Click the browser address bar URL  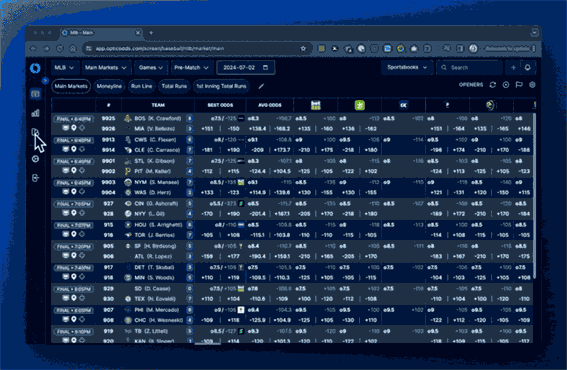160,48
